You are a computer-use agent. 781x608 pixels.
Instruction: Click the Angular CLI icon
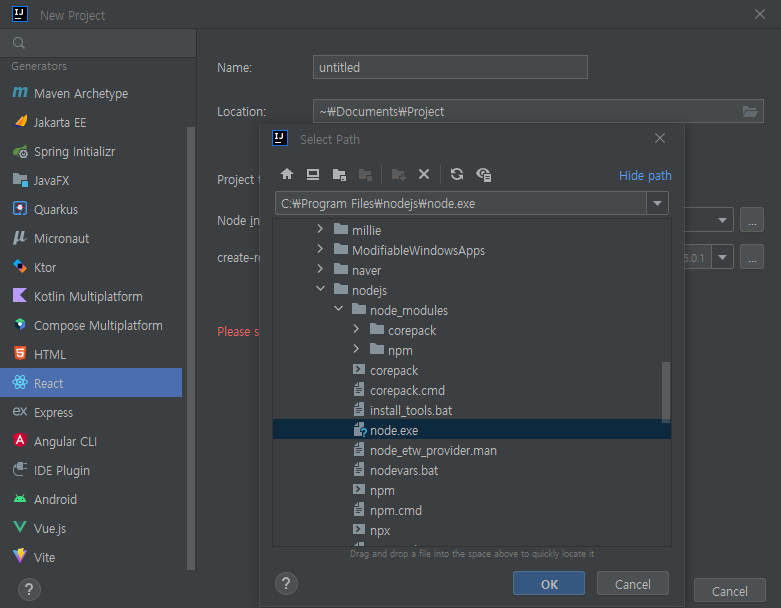(x=19, y=440)
